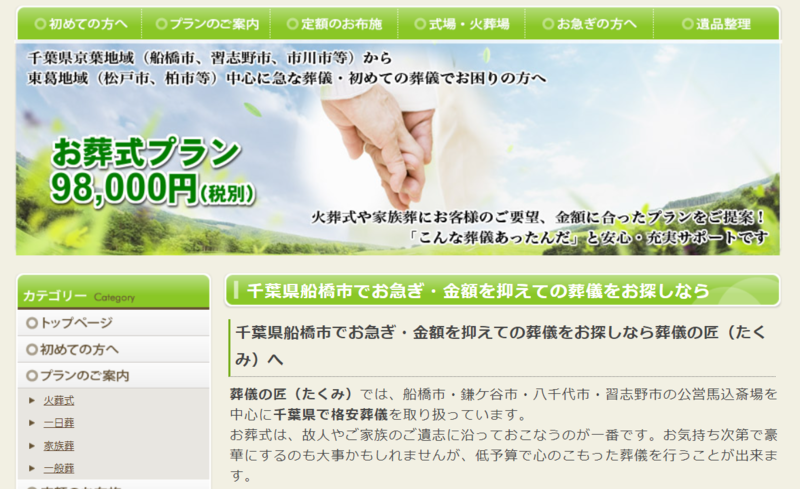Open the 家族葬 plan link
This screenshot has height=489, width=800.
59,446
